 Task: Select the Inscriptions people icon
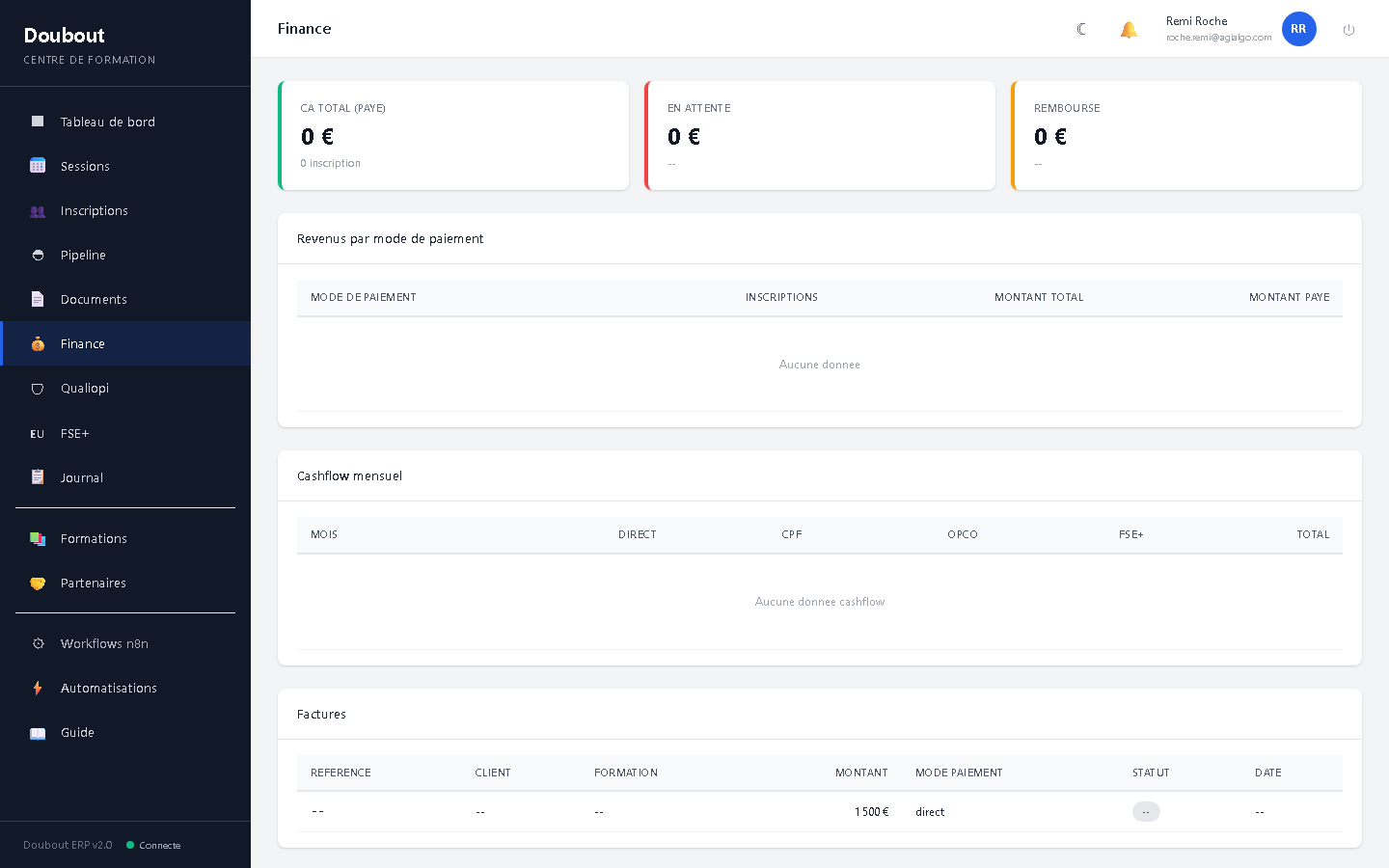(x=37, y=210)
